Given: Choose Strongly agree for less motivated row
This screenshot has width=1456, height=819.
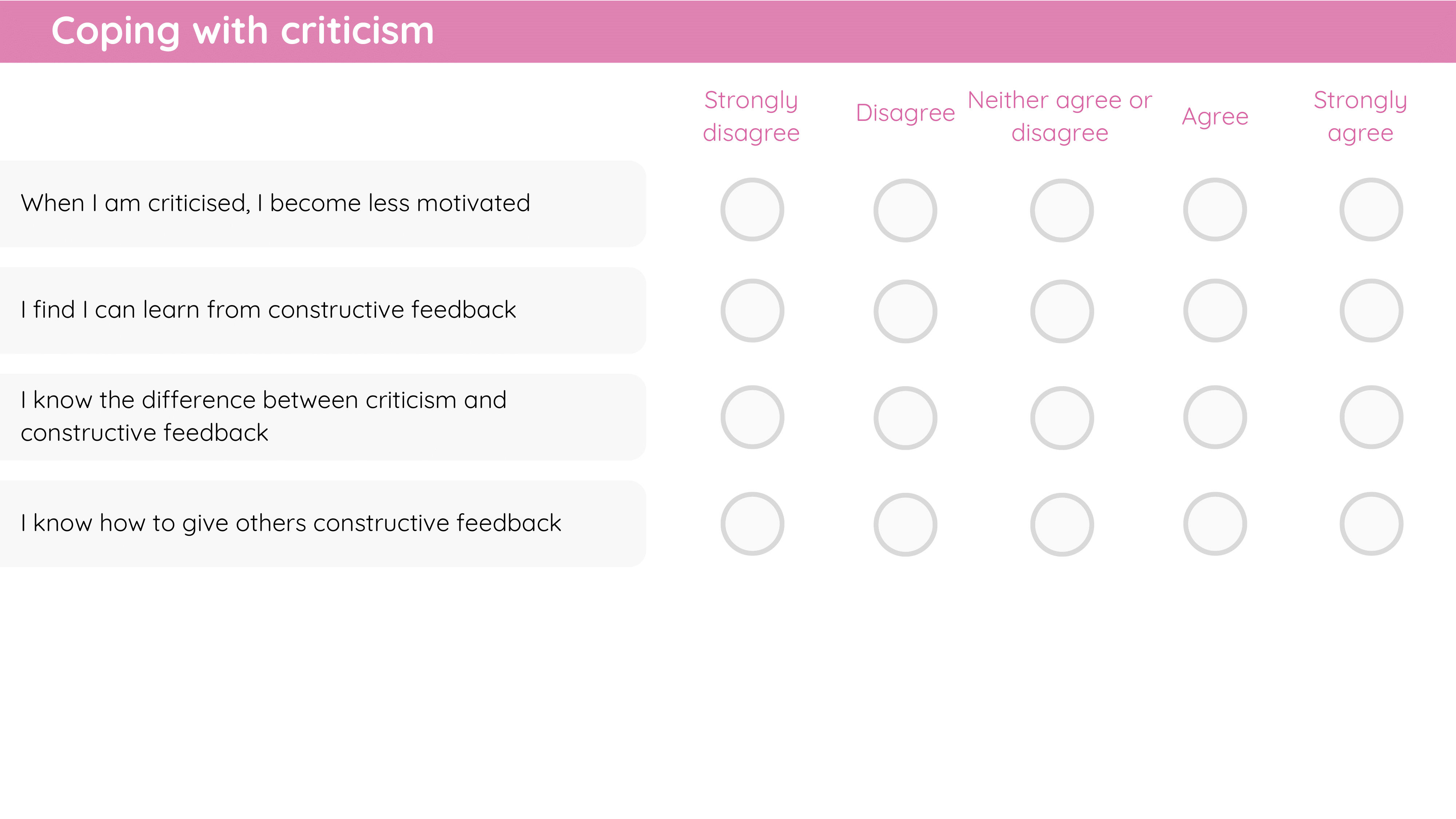Looking at the screenshot, I should pos(1371,210).
